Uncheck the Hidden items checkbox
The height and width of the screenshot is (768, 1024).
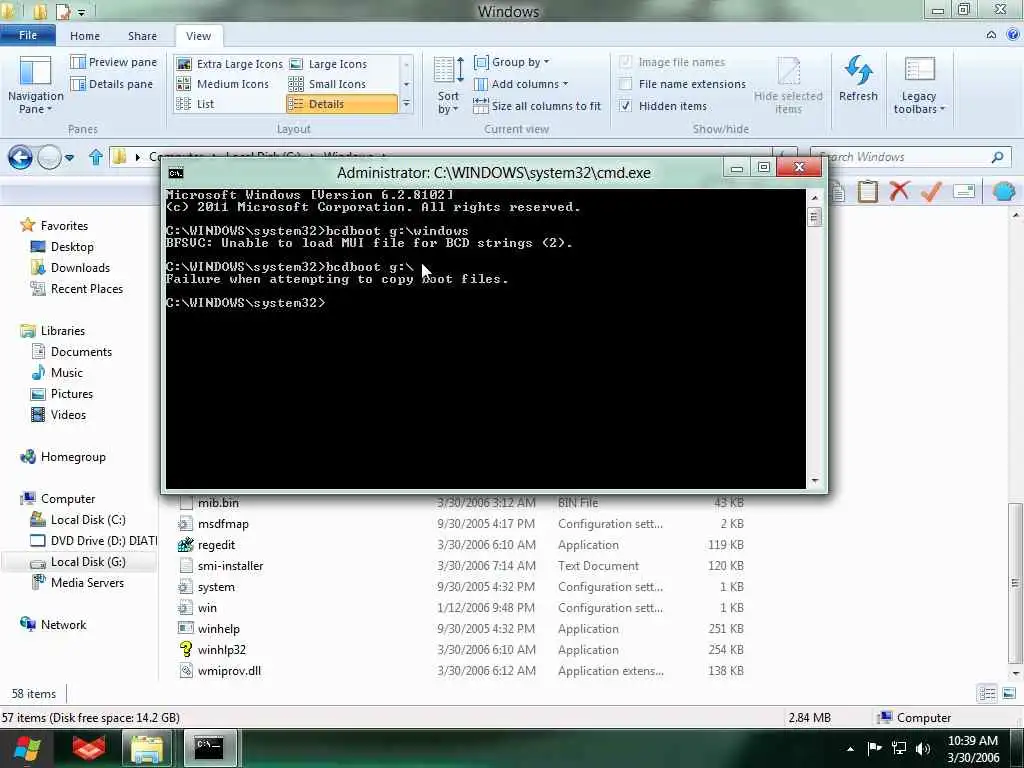[x=625, y=106]
